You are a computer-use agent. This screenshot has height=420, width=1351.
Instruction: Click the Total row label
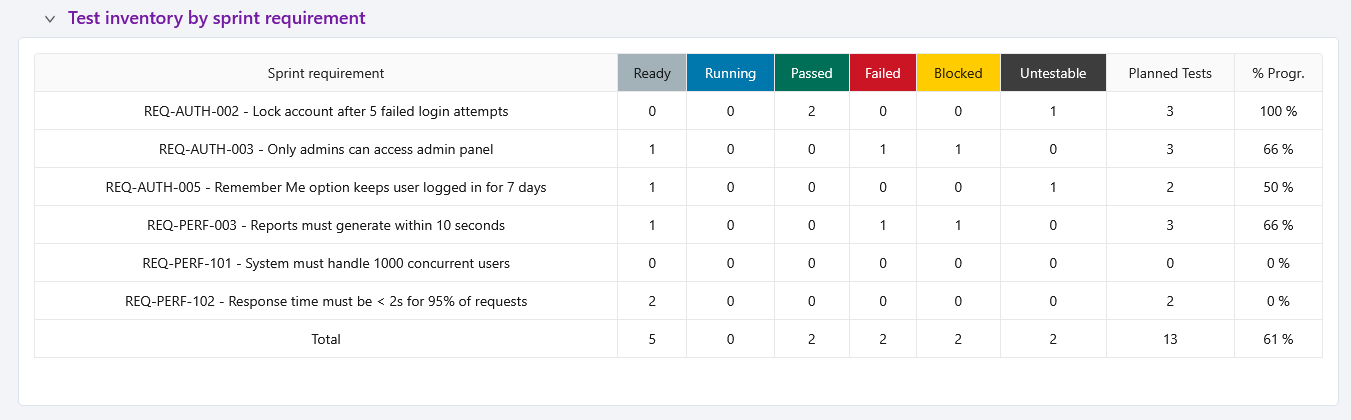click(326, 339)
